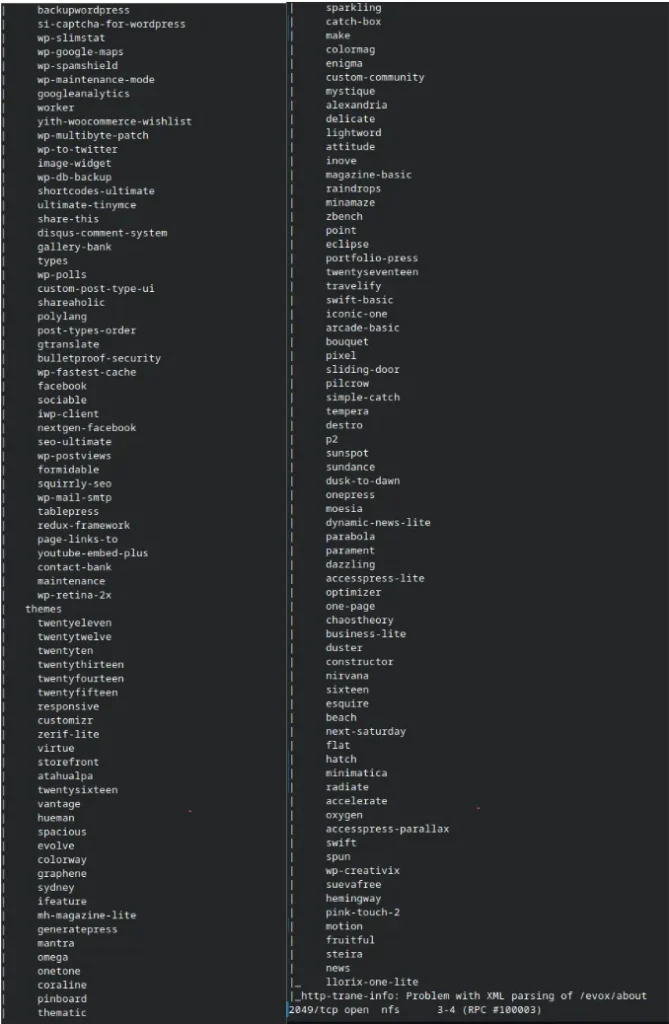Image resolution: width=669 pixels, height=1024 pixels.
Task: Select the wp-google-maps text line
Action: [x=80, y=52]
